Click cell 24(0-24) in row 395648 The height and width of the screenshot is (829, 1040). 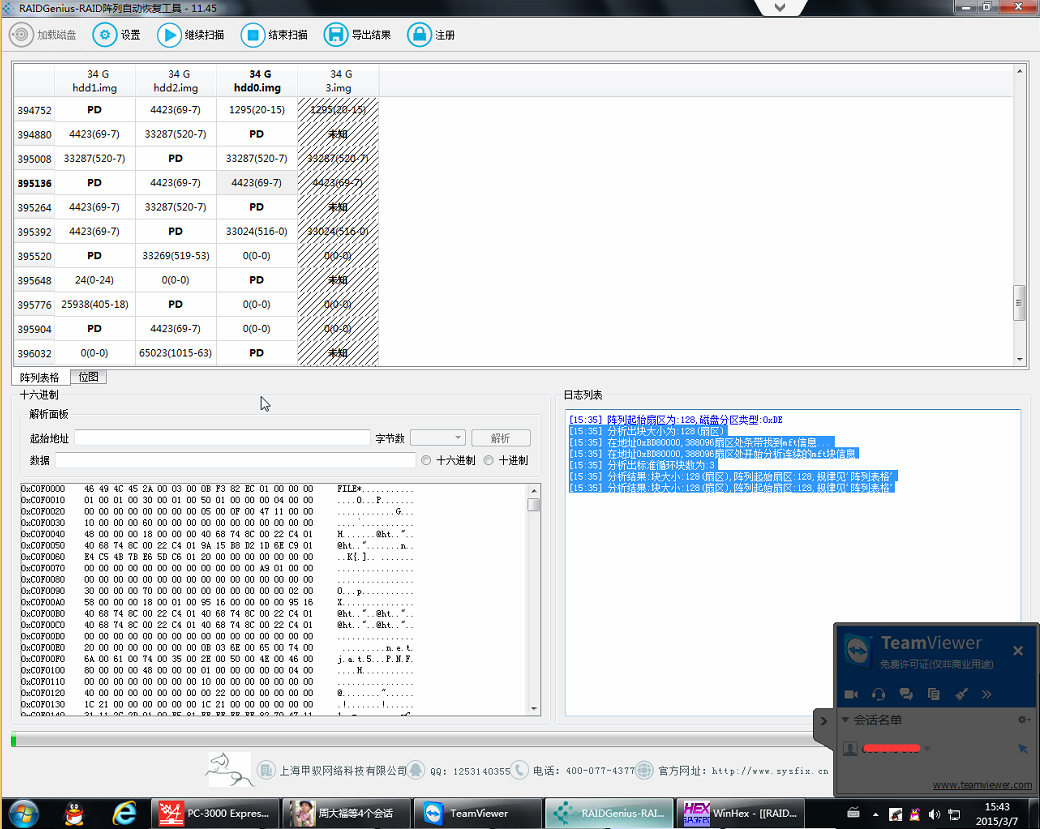pos(95,280)
